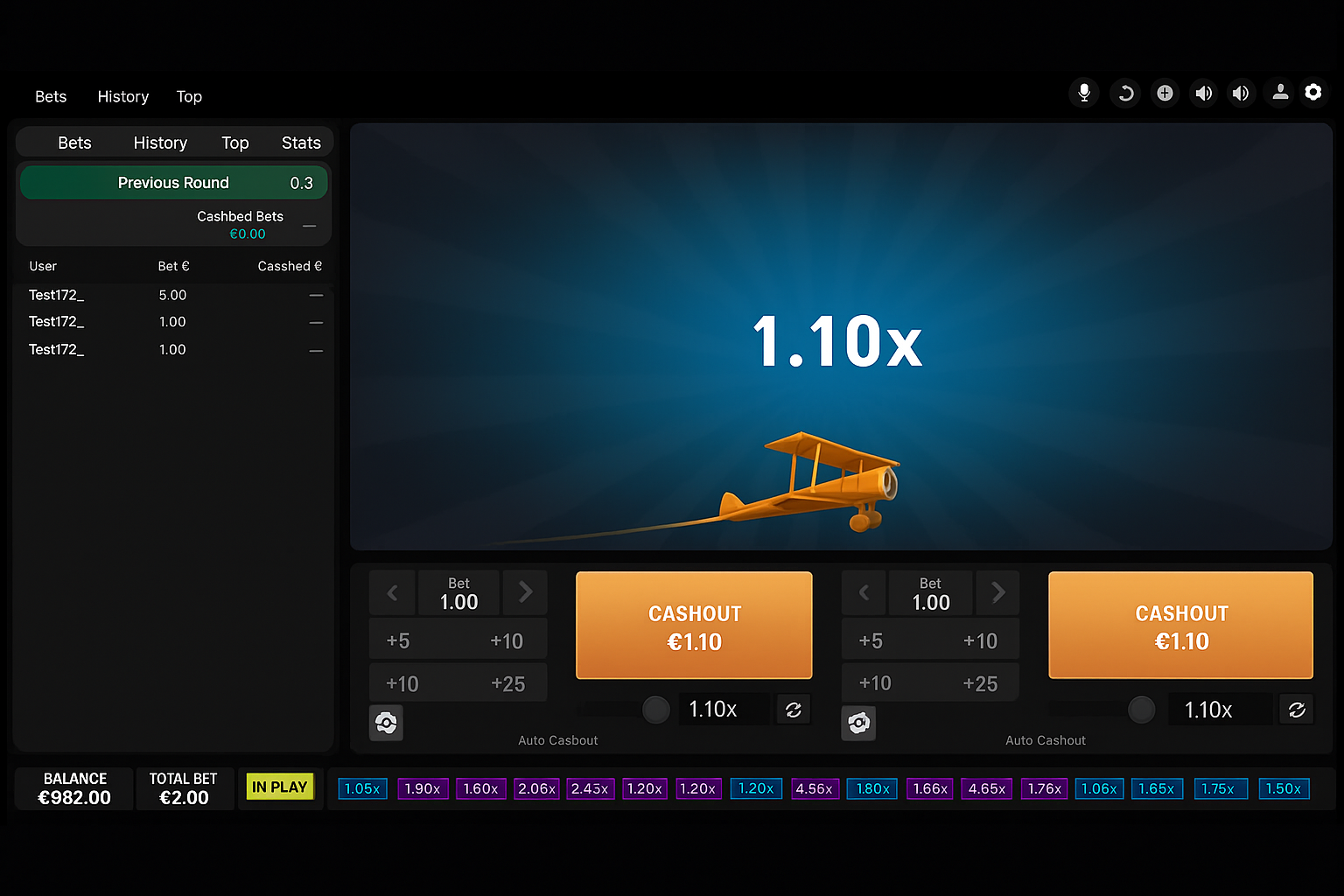Screen dimensions: 1344x896
Task: Open the user profile icon
Action: click(x=1280, y=92)
